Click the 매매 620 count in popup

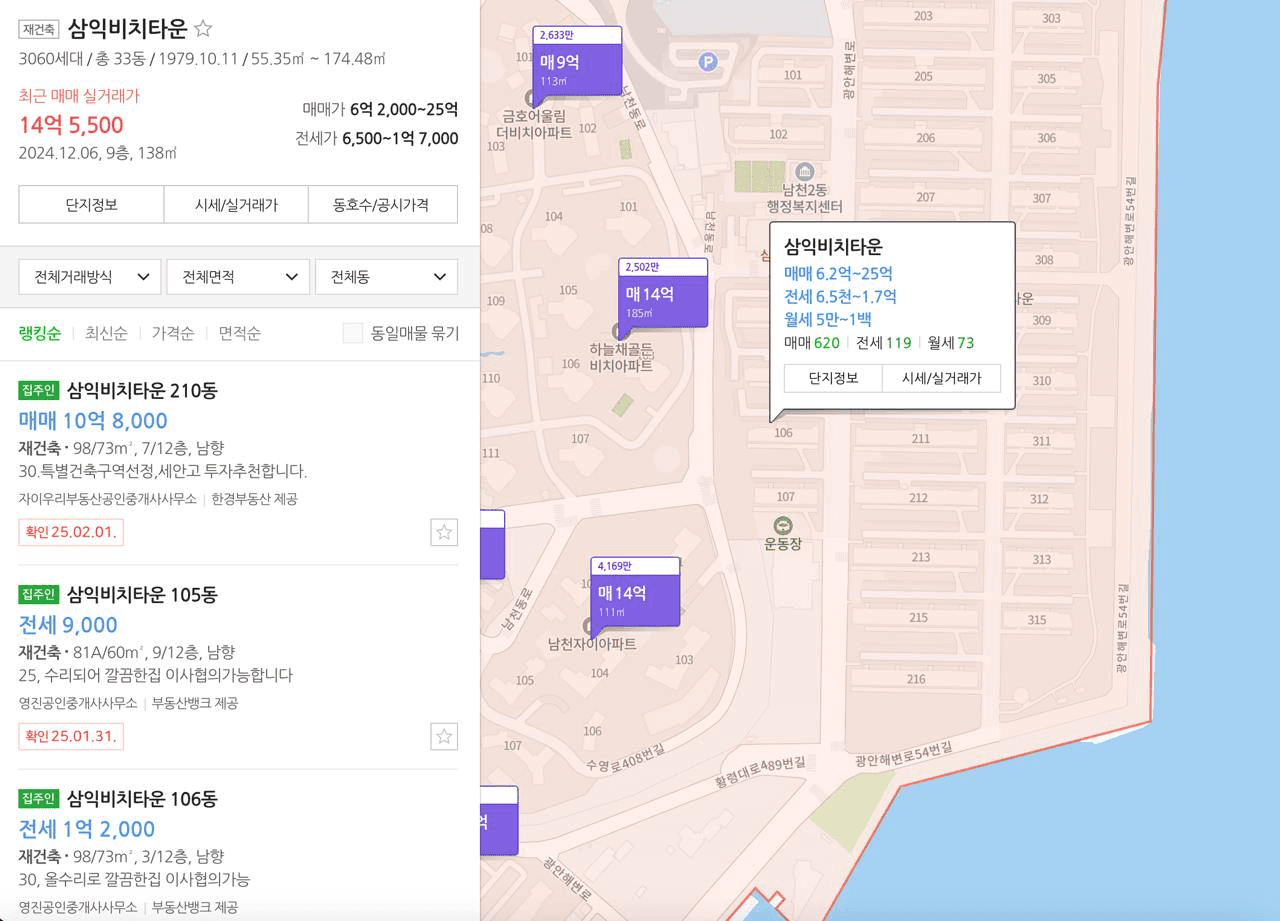click(x=812, y=343)
